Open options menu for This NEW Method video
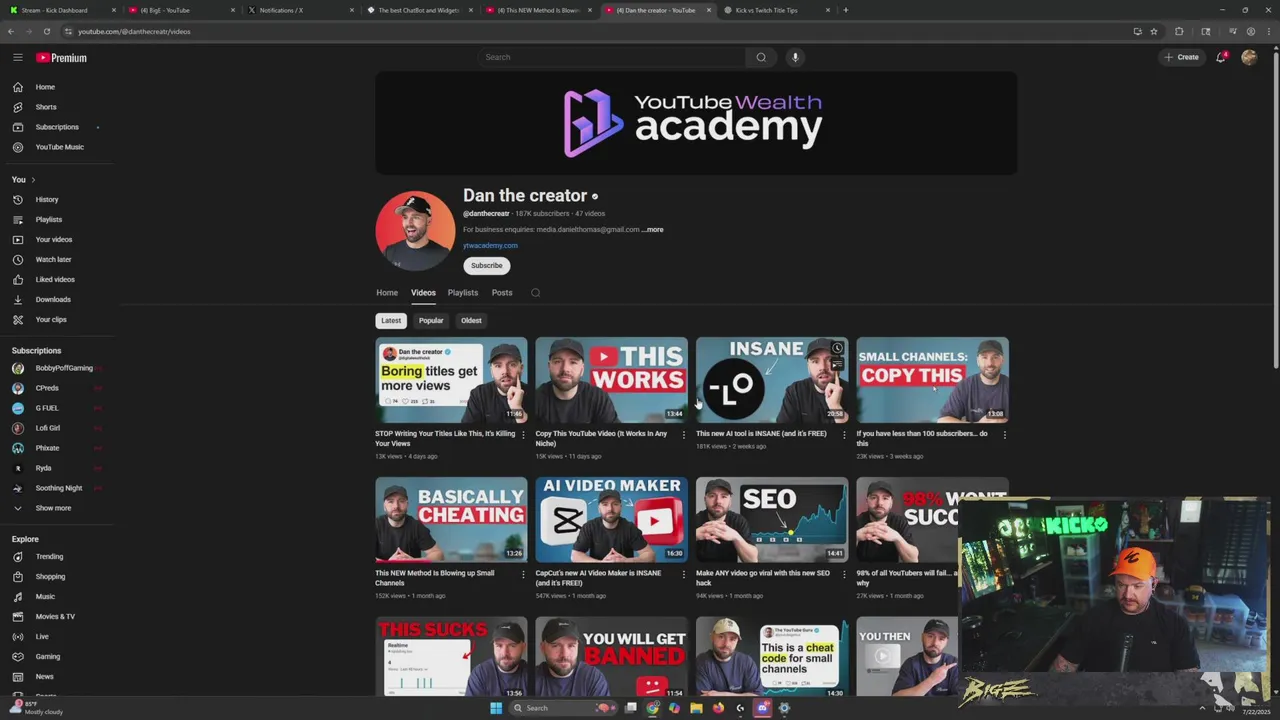This screenshot has width=1280, height=720. coord(523,574)
